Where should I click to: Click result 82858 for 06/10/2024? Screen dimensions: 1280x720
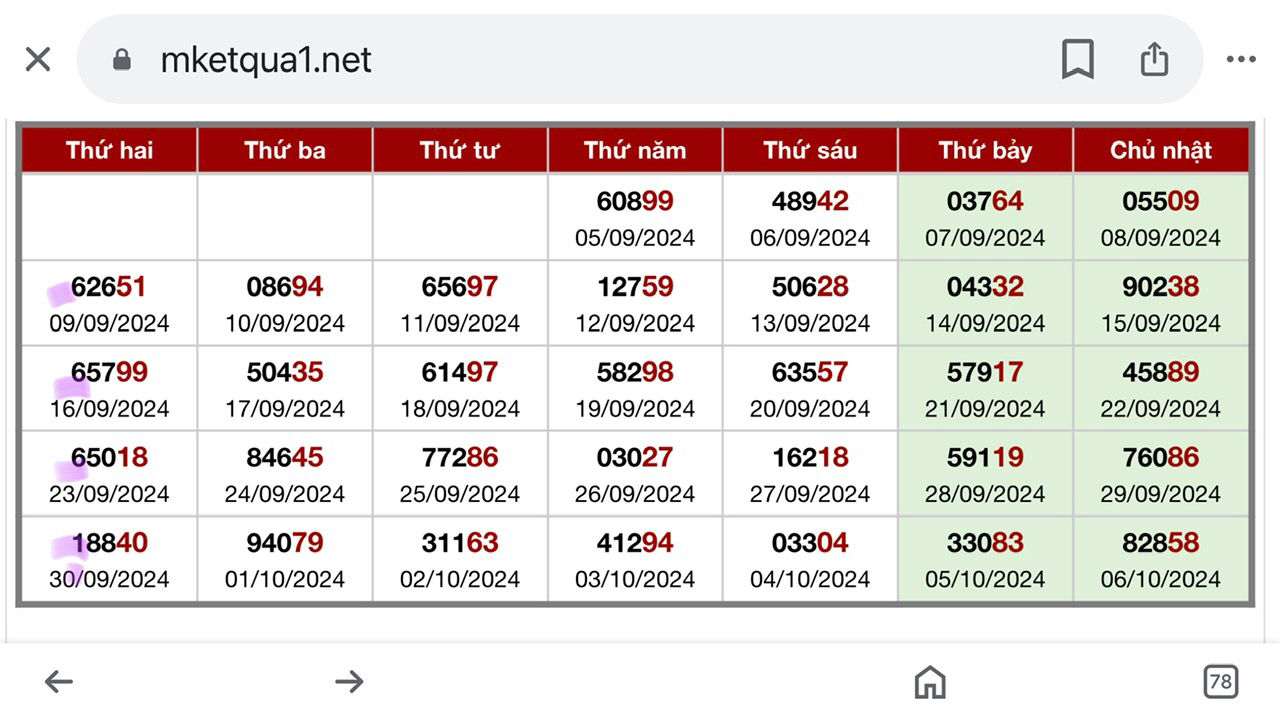pyautogui.click(x=1161, y=559)
